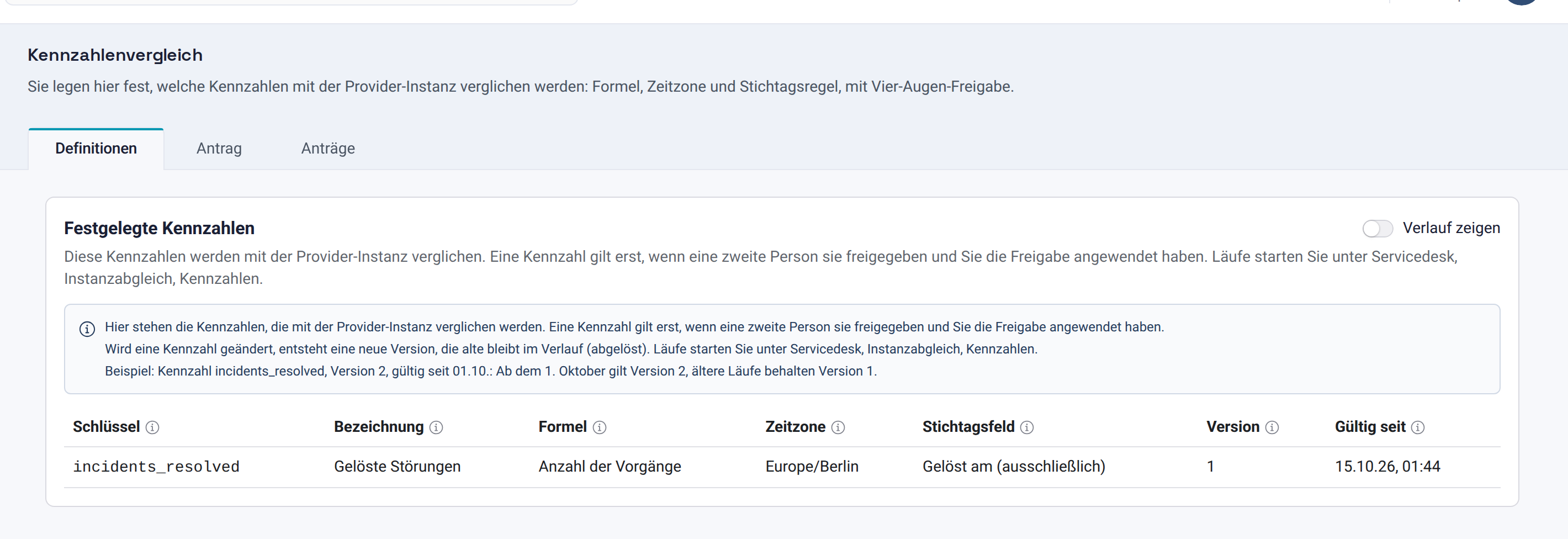Click the info icon beside Bezeichnung header
Screen dimensions: 1568x539
click(436, 427)
